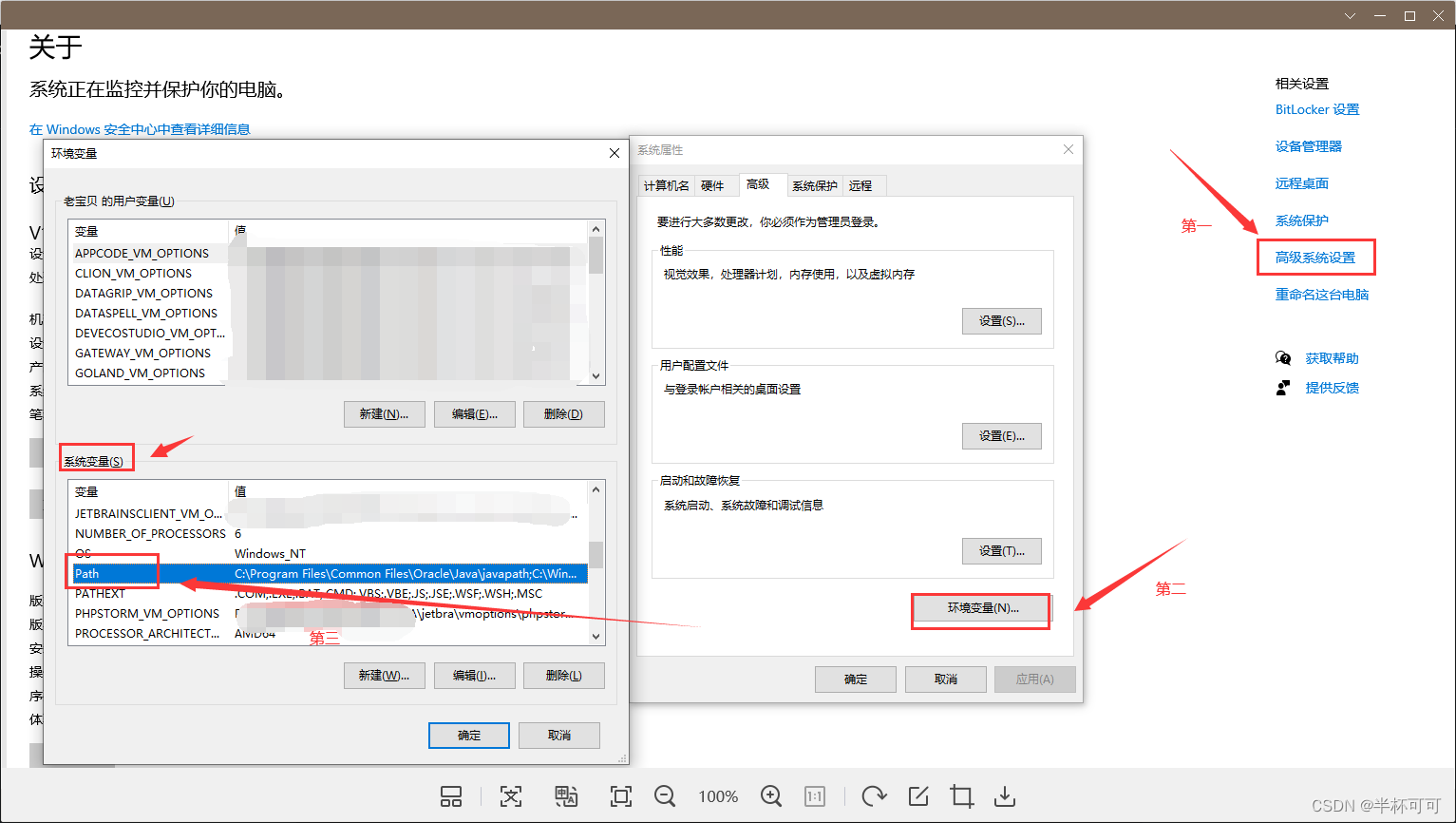Viewport: 1456px width, 823px height.
Task: Click the fit-to-screen frame icon
Action: coord(619,796)
